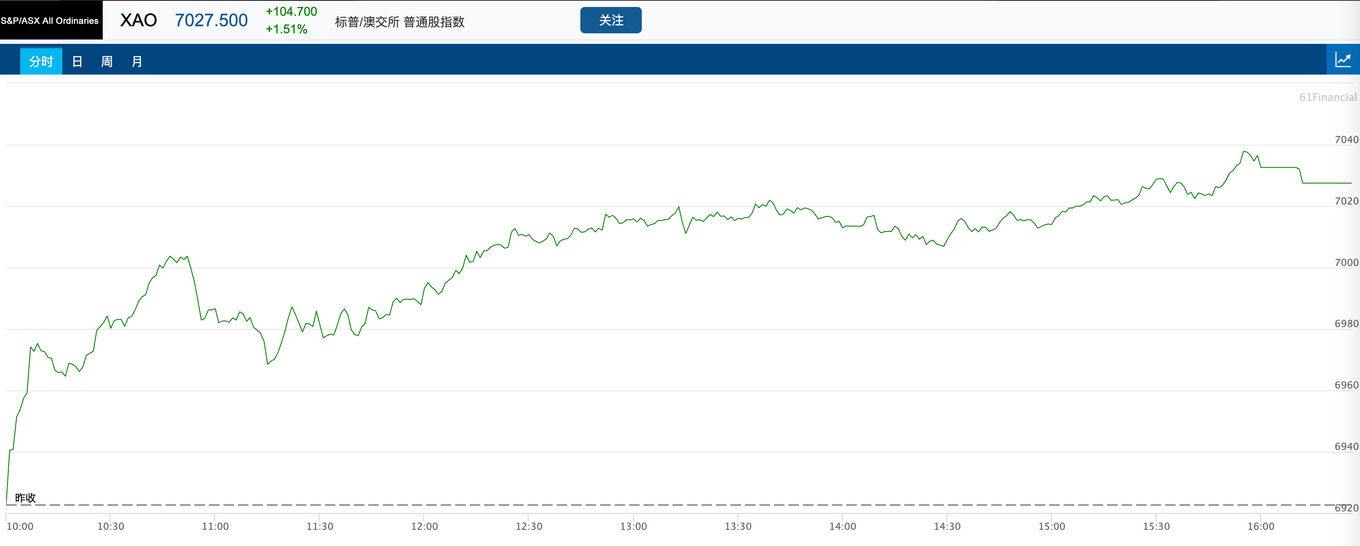Viewport: 1360px width, 546px height.
Task: Switch to the 周 weekly chart tab
Action: pos(107,61)
